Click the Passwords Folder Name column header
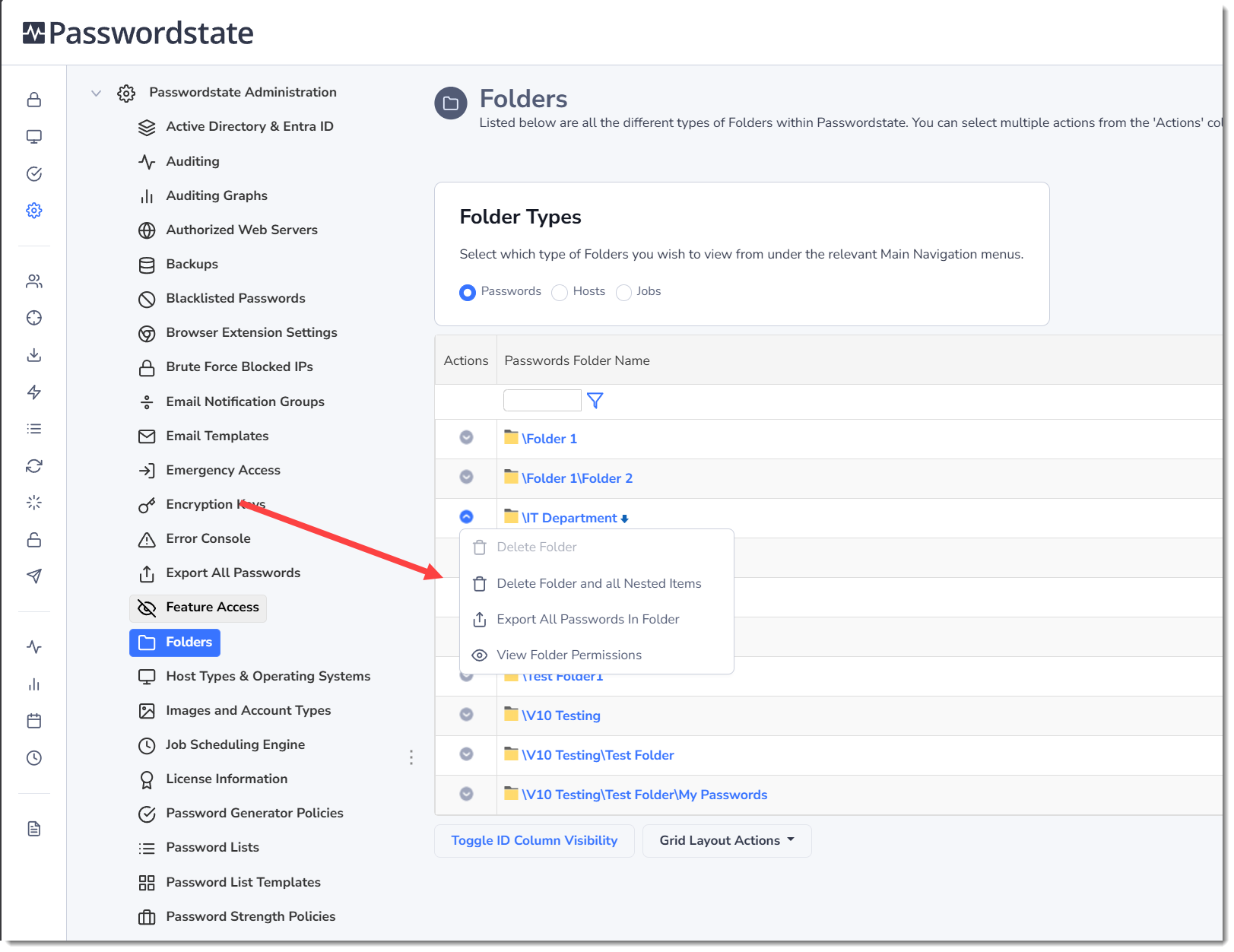 pos(577,360)
